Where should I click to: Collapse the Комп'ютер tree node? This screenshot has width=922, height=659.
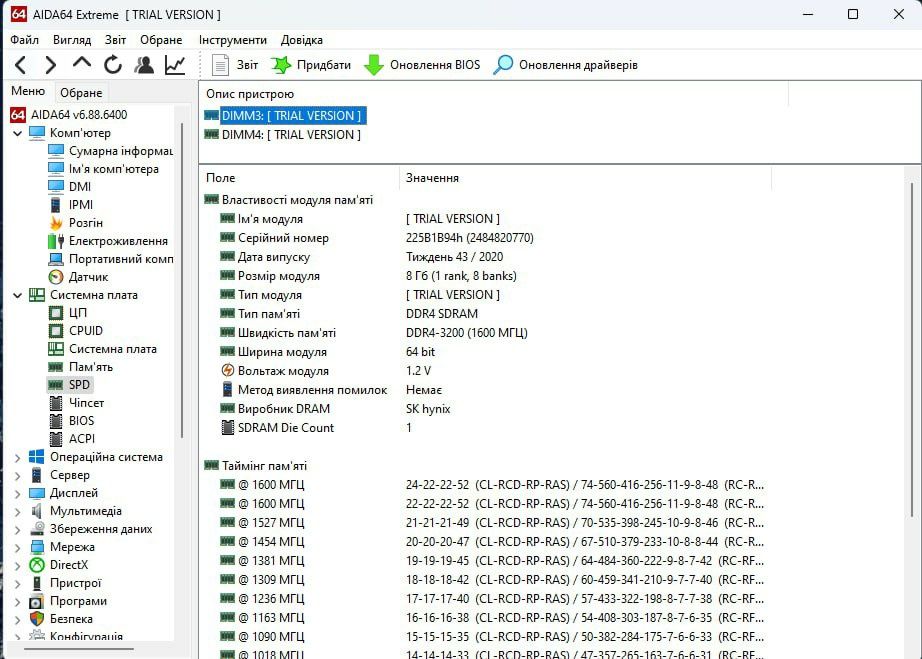(18, 133)
